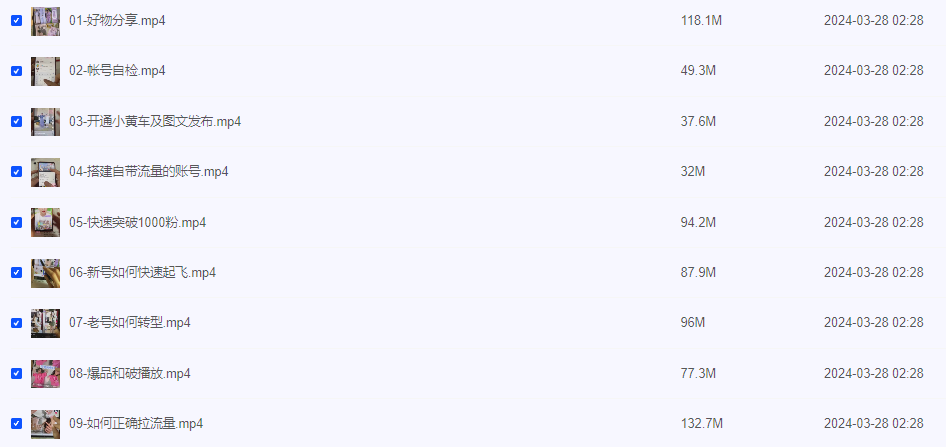Click the 118.1M file size entry
The image size is (946, 447).
click(701, 21)
